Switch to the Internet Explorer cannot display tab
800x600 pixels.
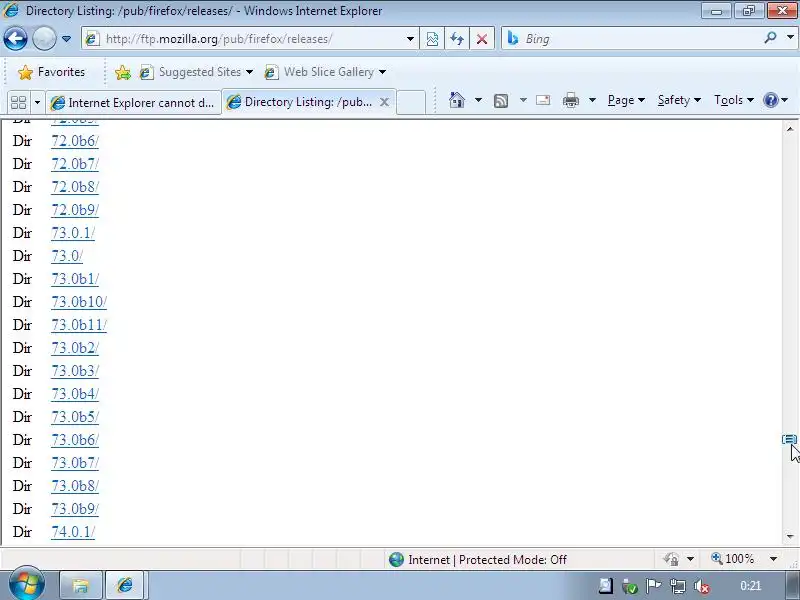pos(133,103)
